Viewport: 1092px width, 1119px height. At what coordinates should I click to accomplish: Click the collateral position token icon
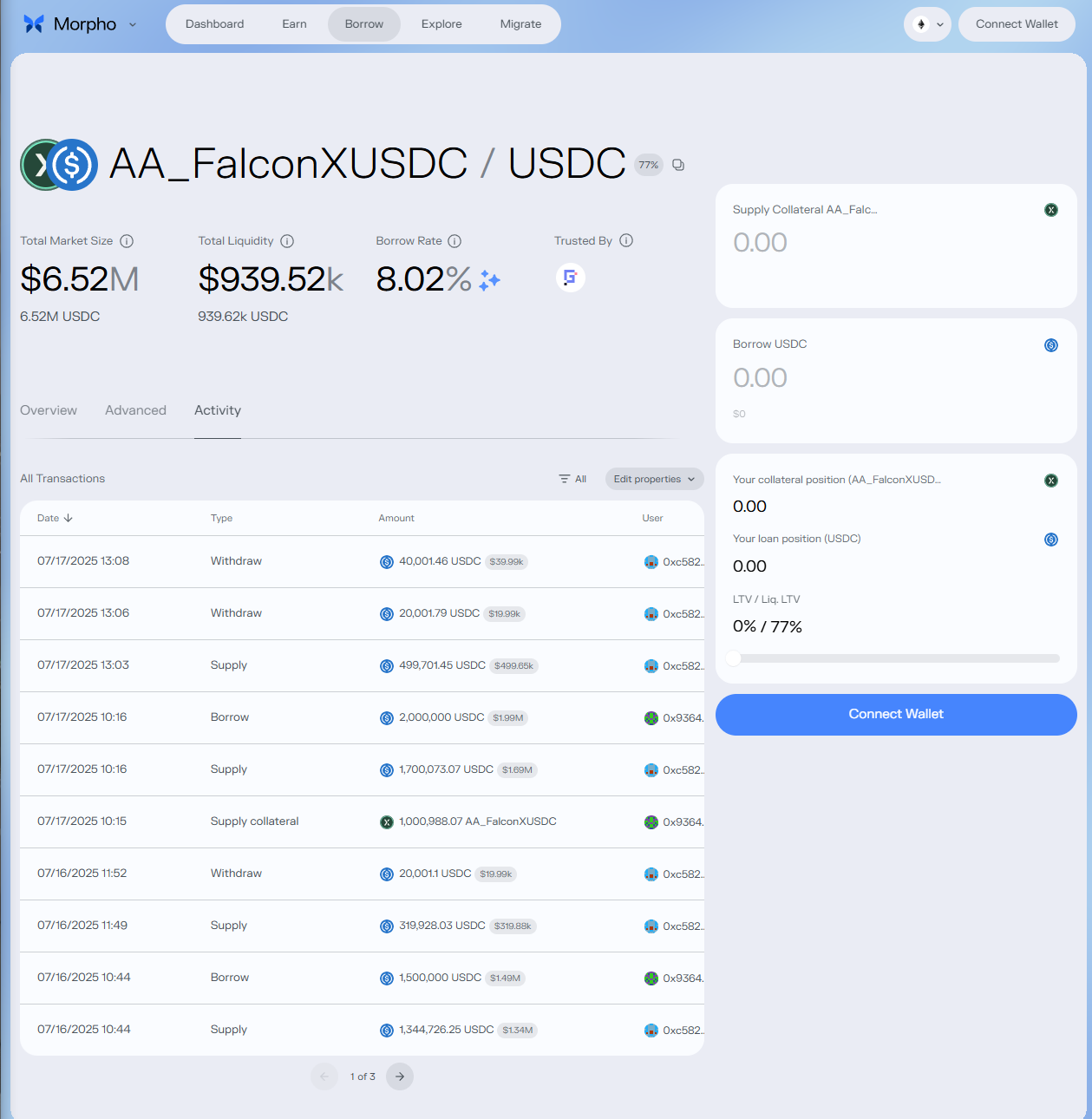[x=1051, y=481]
